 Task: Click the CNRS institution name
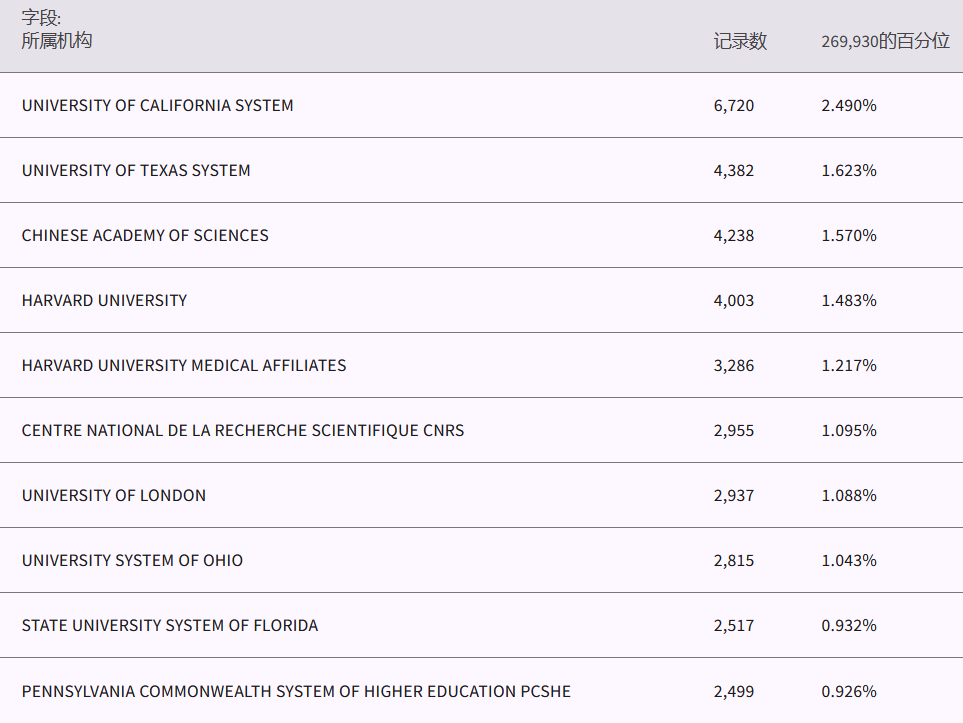(243, 430)
